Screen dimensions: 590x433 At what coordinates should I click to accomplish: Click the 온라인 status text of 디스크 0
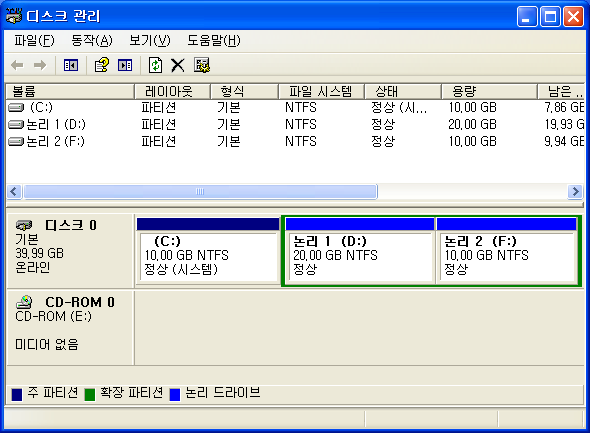[33, 267]
